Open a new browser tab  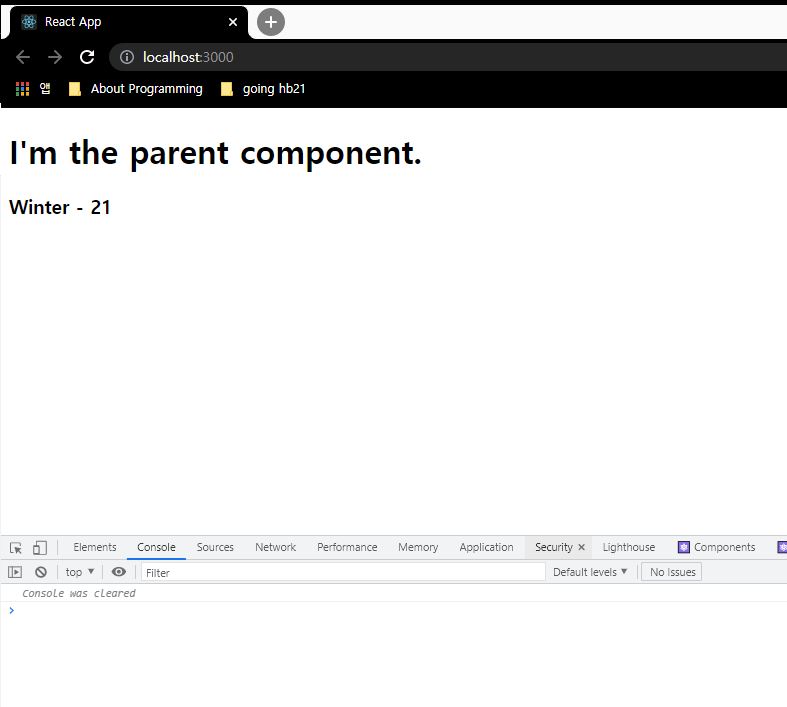pos(271,22)
